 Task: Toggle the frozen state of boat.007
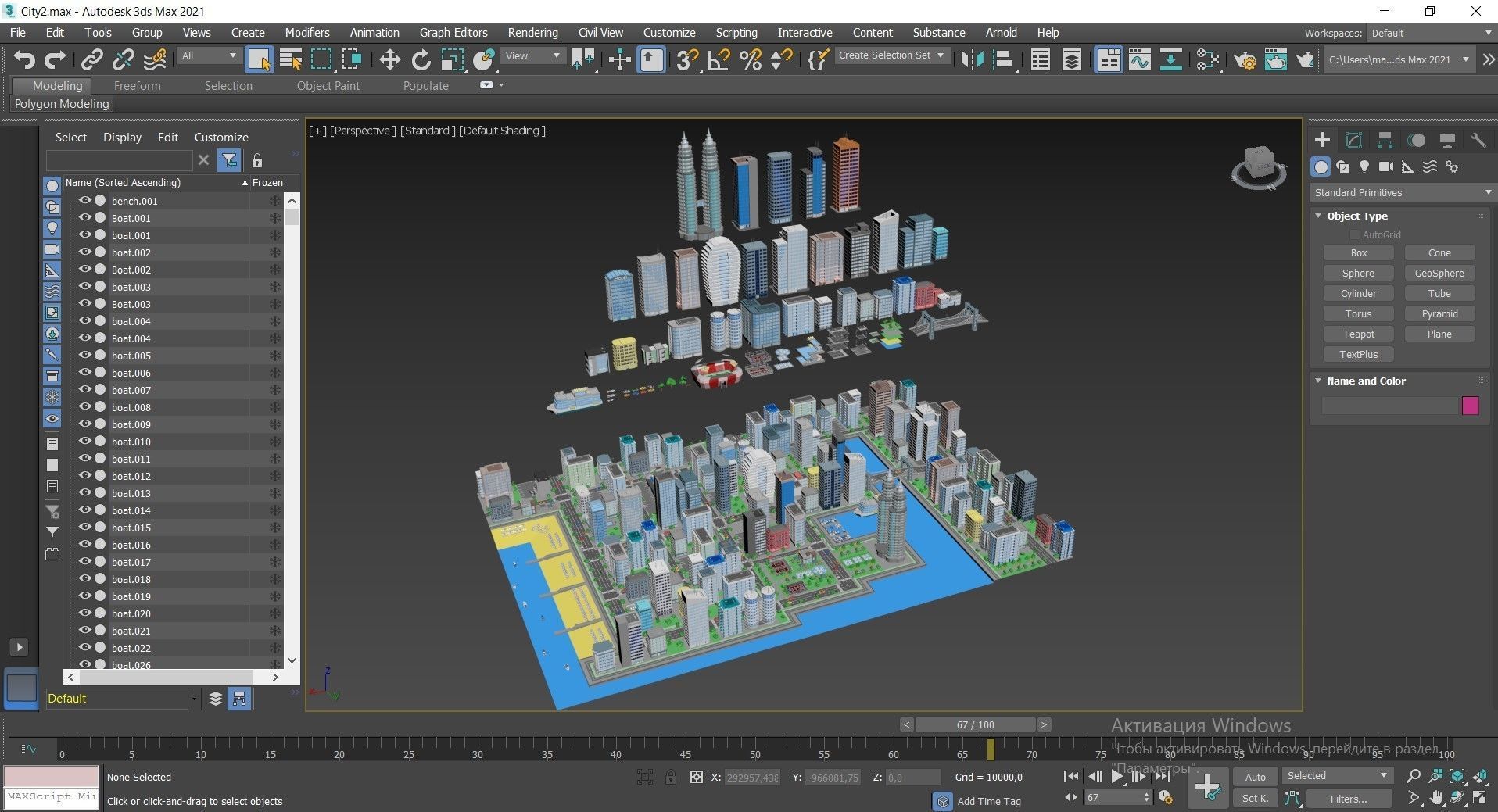tap(274, 389)
